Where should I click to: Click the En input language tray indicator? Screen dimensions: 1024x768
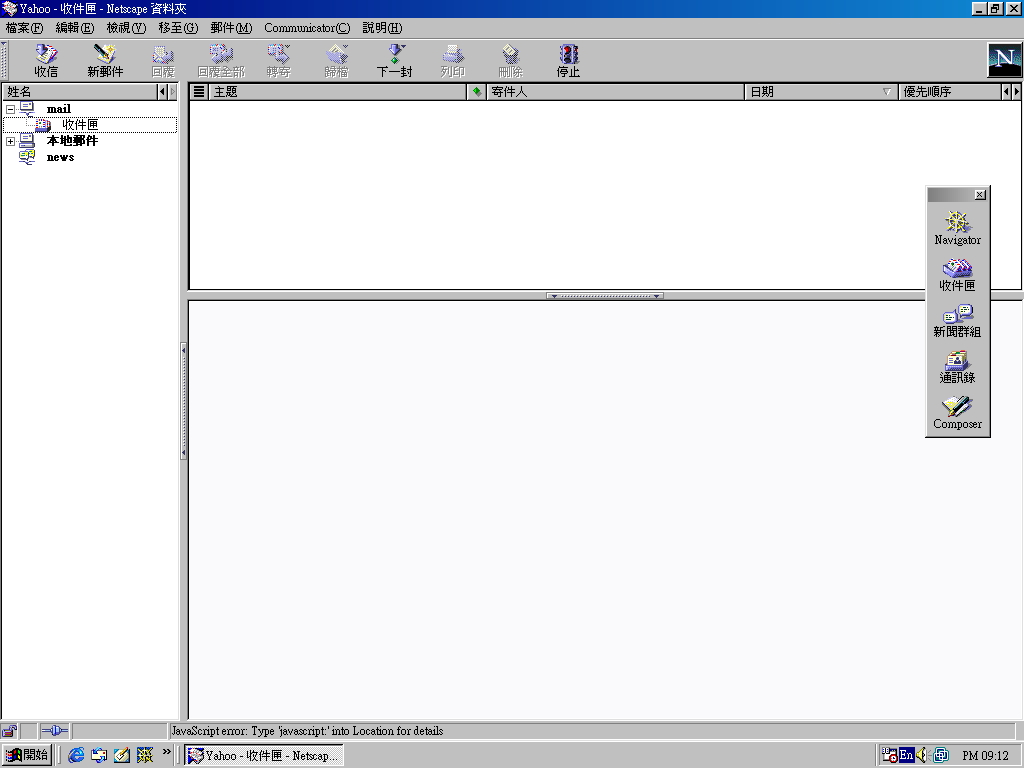[x=906, y=755]
